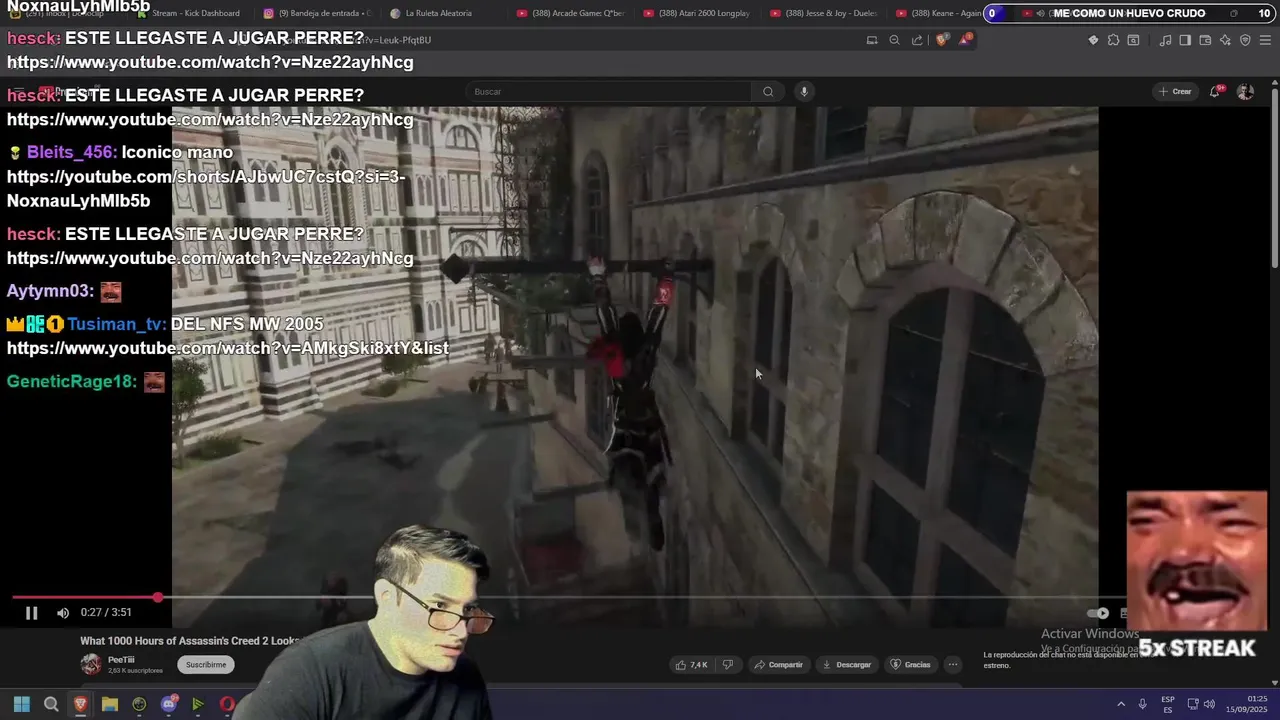Screen dimensions: 1280x720
Task: Open the YouTube account avatar menu
Action: [x=1245, y=92]
